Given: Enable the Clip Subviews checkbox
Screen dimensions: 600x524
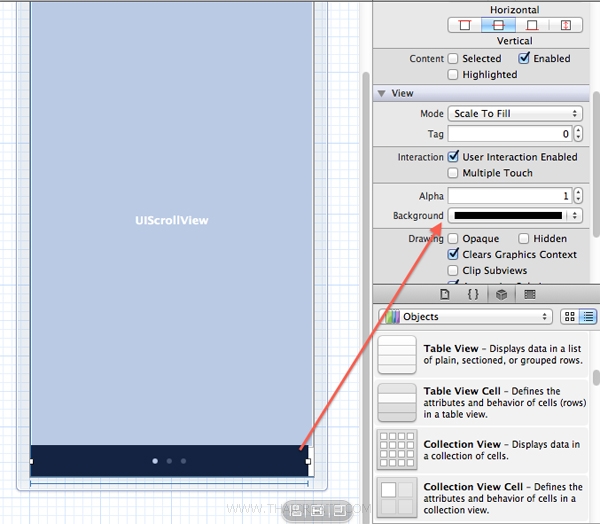Looking at the screenshot, I should (453, 271).
